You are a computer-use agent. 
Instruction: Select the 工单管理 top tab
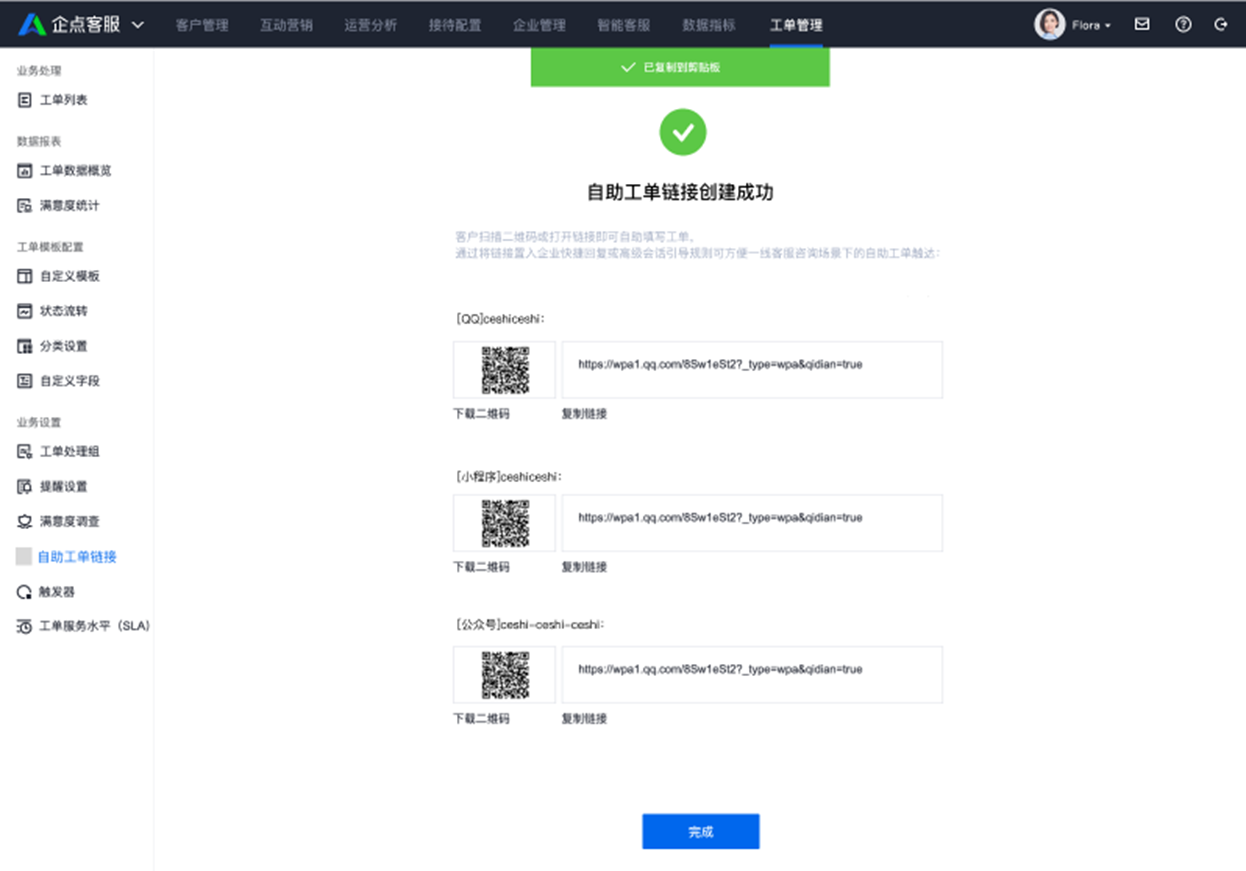tap(796, 25)
